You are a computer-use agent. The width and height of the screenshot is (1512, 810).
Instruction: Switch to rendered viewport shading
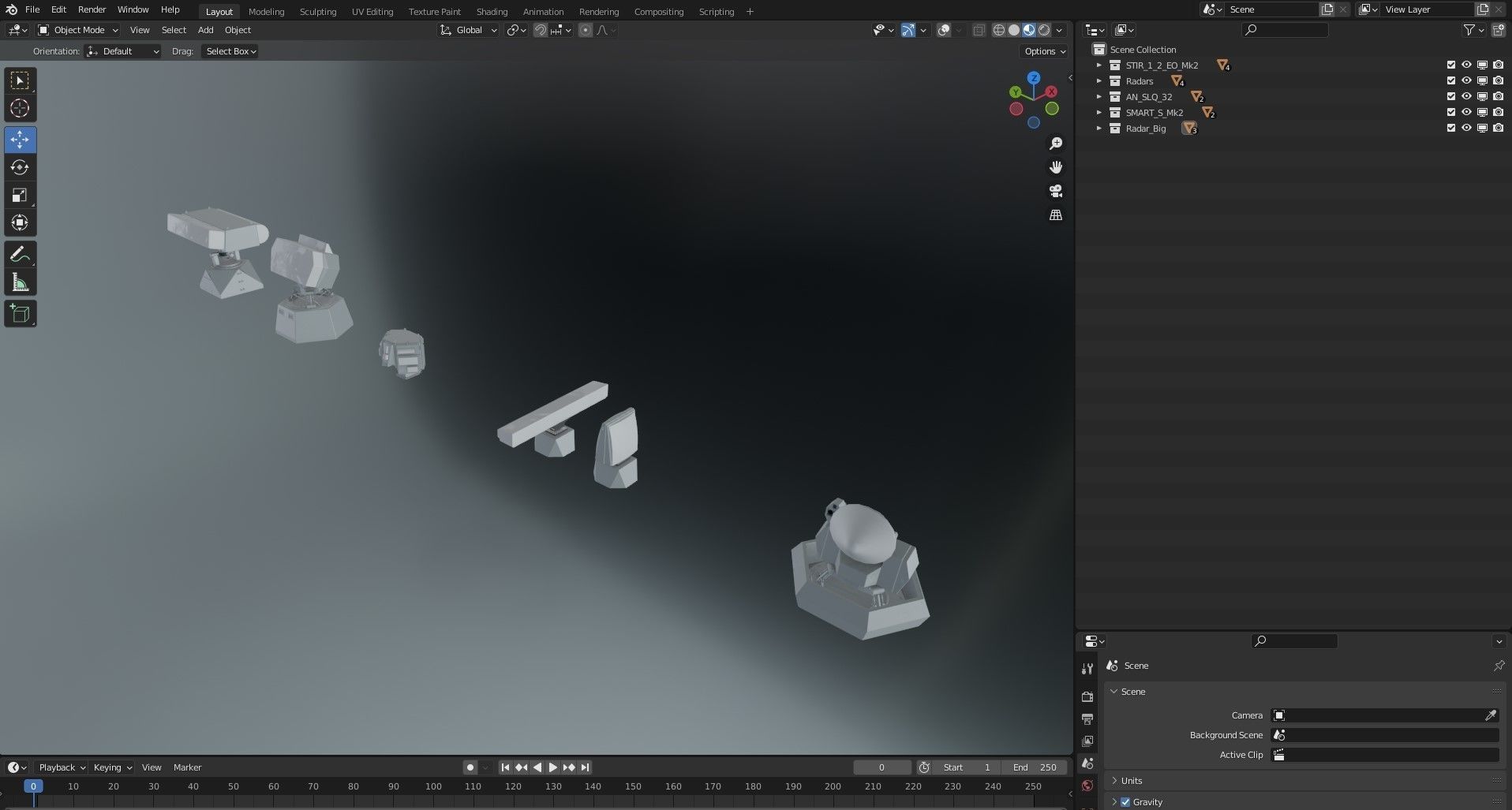pyautogui.click(x=1044, y=30)
